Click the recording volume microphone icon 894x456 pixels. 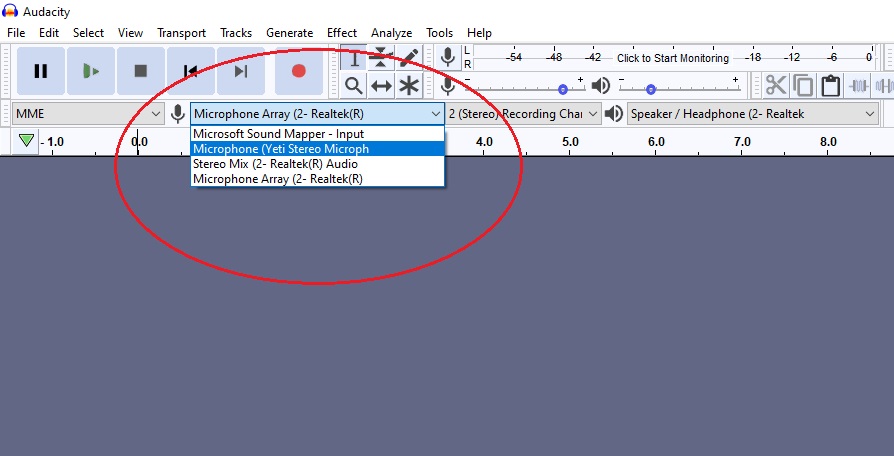[448, 86]
